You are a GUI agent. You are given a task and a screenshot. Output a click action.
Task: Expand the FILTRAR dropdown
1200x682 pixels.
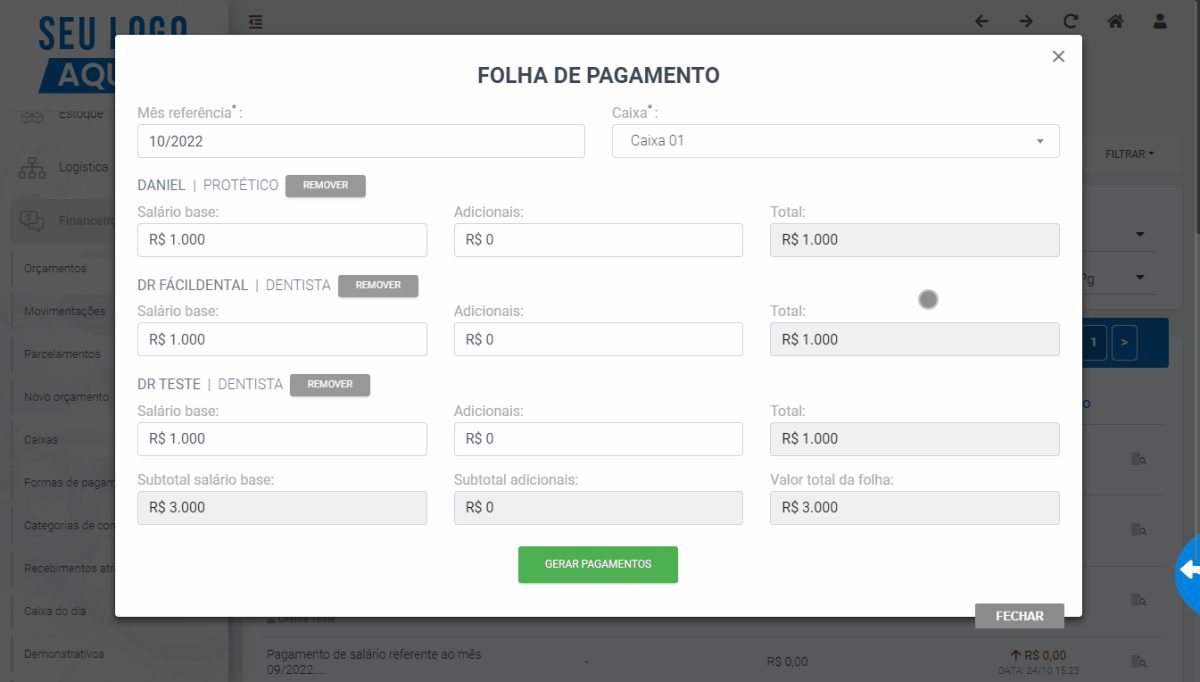coord(1129,154)
